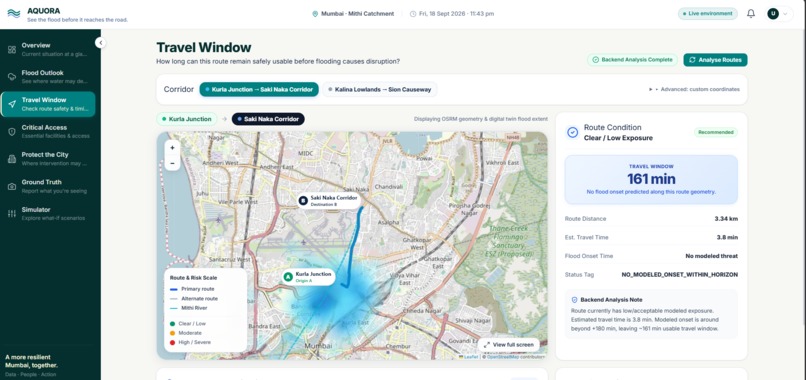Click the Ground Truth camera icon
Image resolution: width=806 pixels, height=380 pixels.
(x=12, y=186)
